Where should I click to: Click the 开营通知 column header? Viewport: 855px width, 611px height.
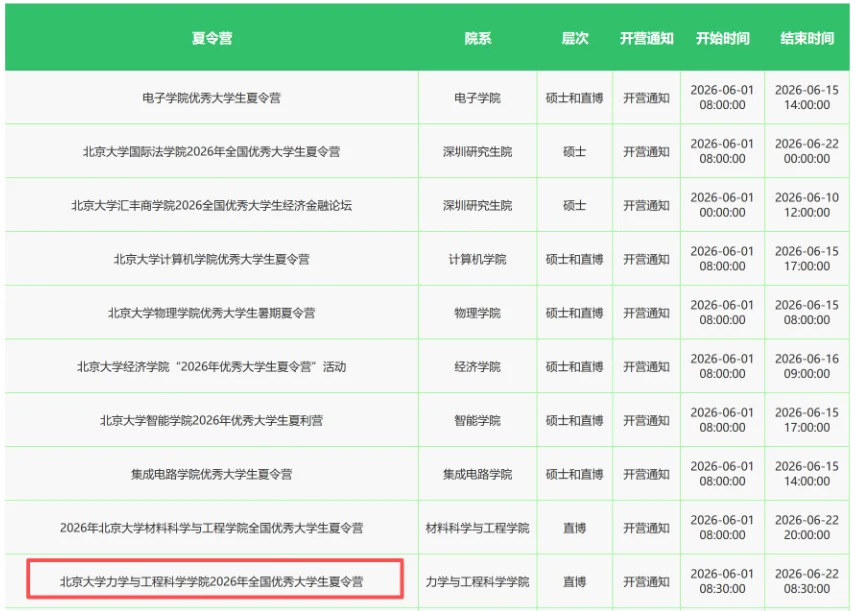[647, 38]
